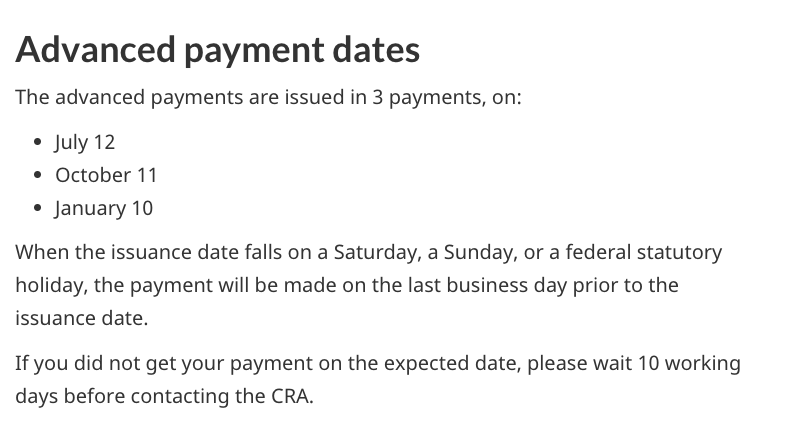The image size is (794, 422).
Task: Click the sentence introducing the 3 payments
Action: tap(268, 100)
